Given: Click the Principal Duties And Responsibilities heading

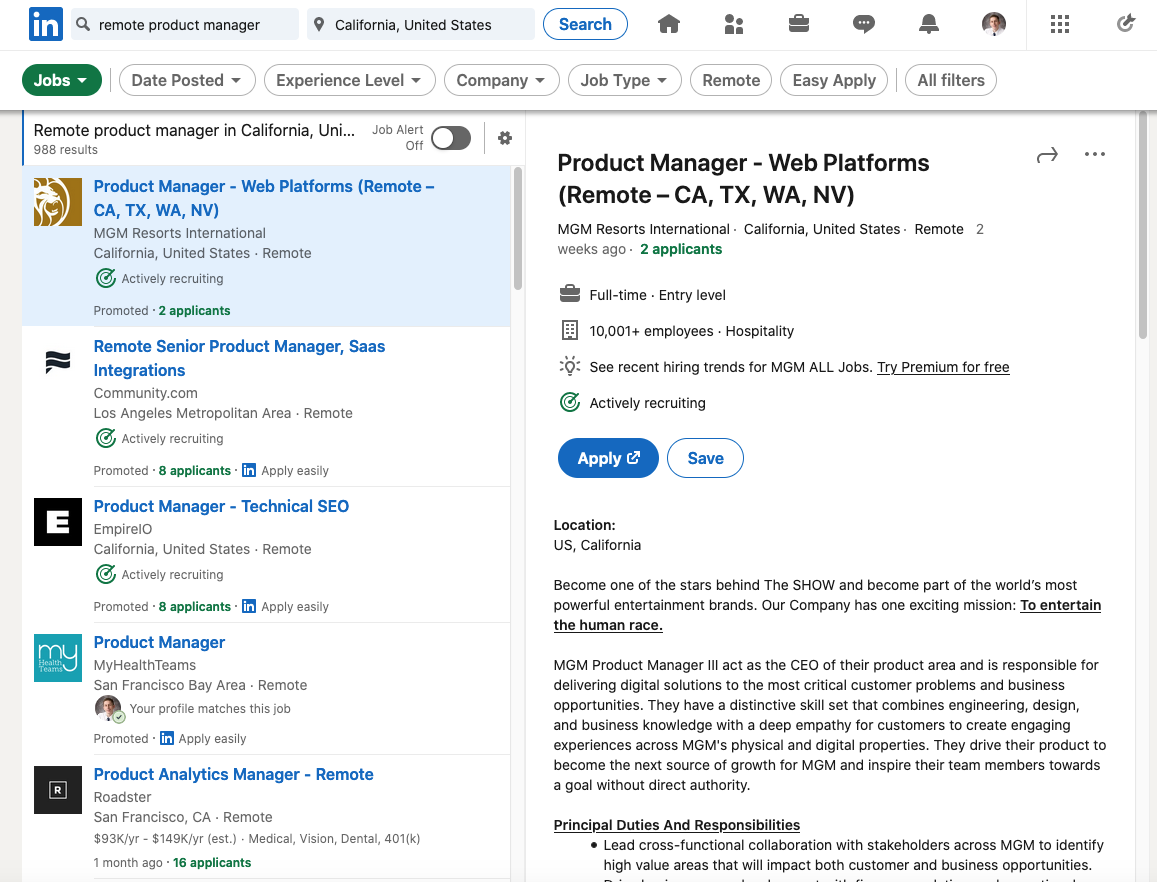Looking at the screenshot, I should pos(677,825).
